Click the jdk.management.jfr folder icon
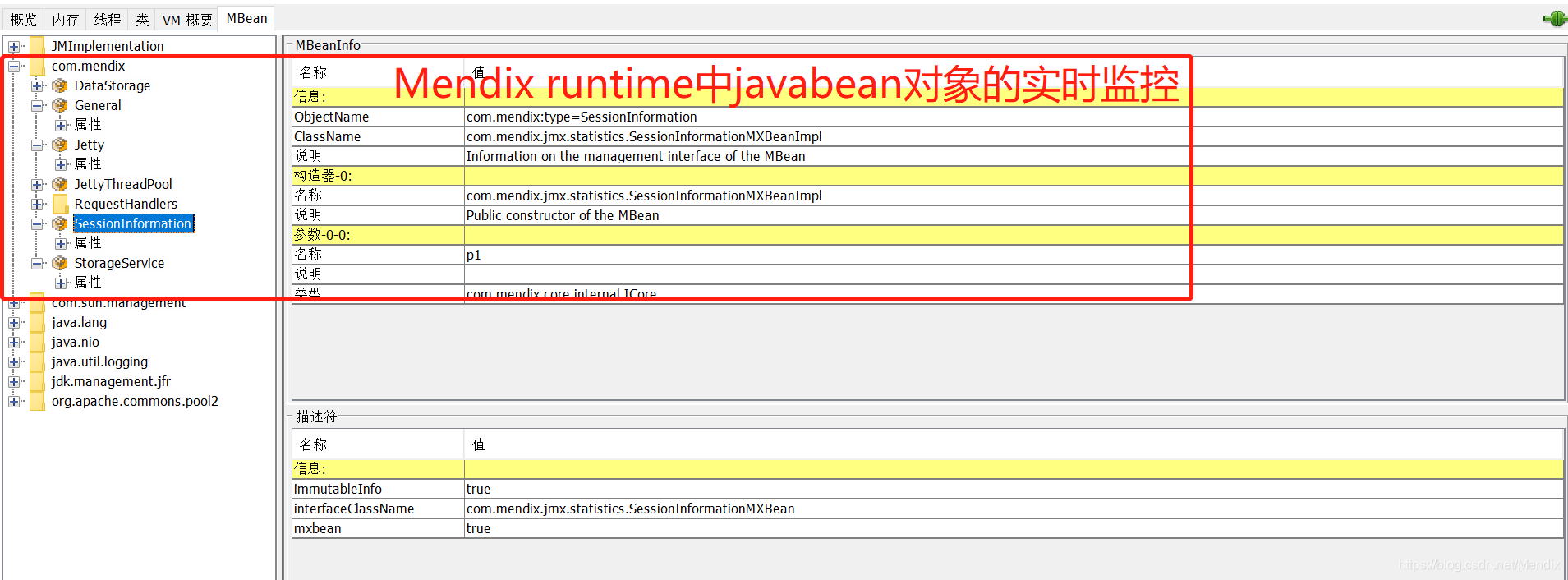 (37, 381)
